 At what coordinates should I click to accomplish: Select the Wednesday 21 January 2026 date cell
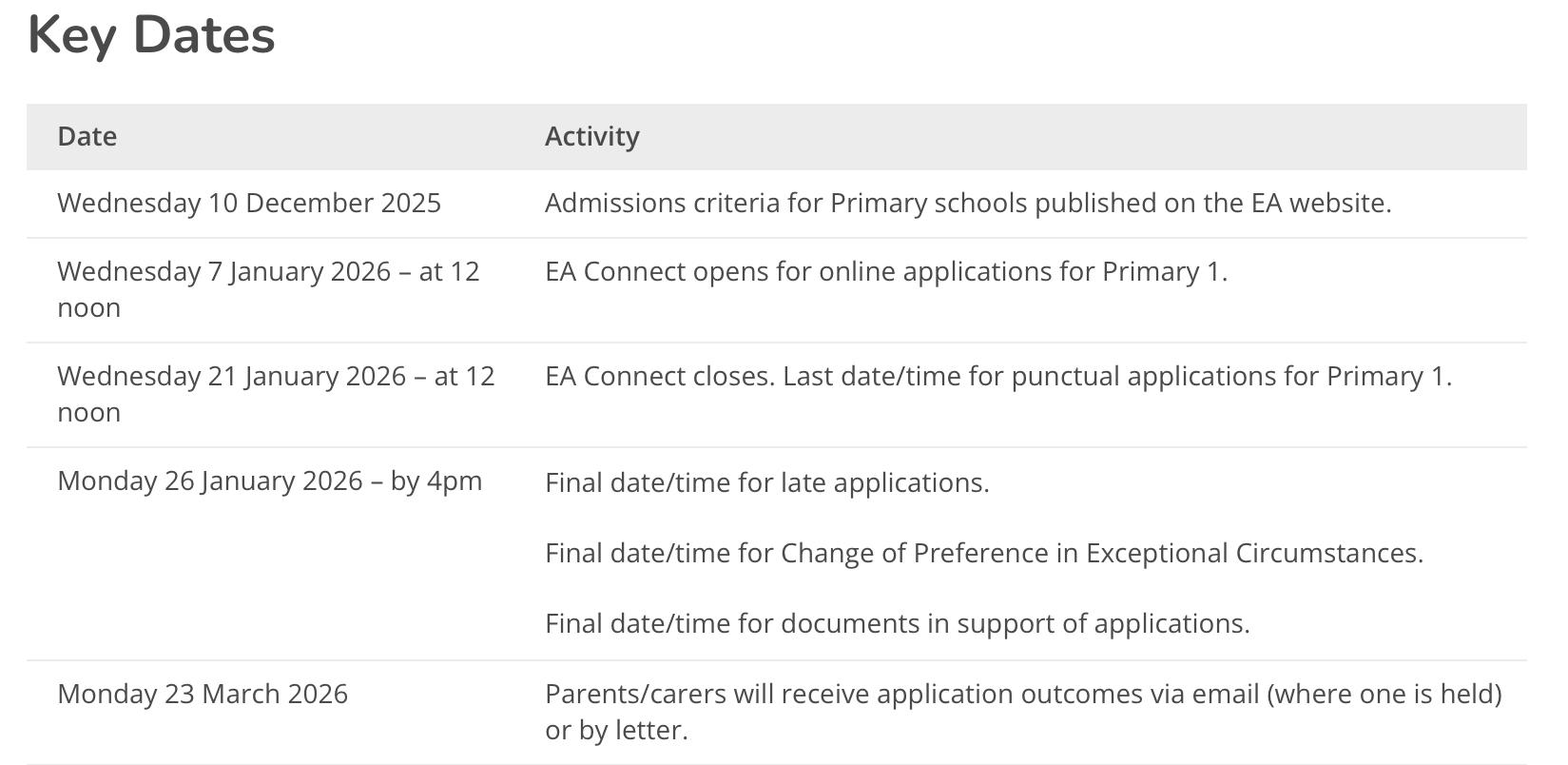pos(276,394)
